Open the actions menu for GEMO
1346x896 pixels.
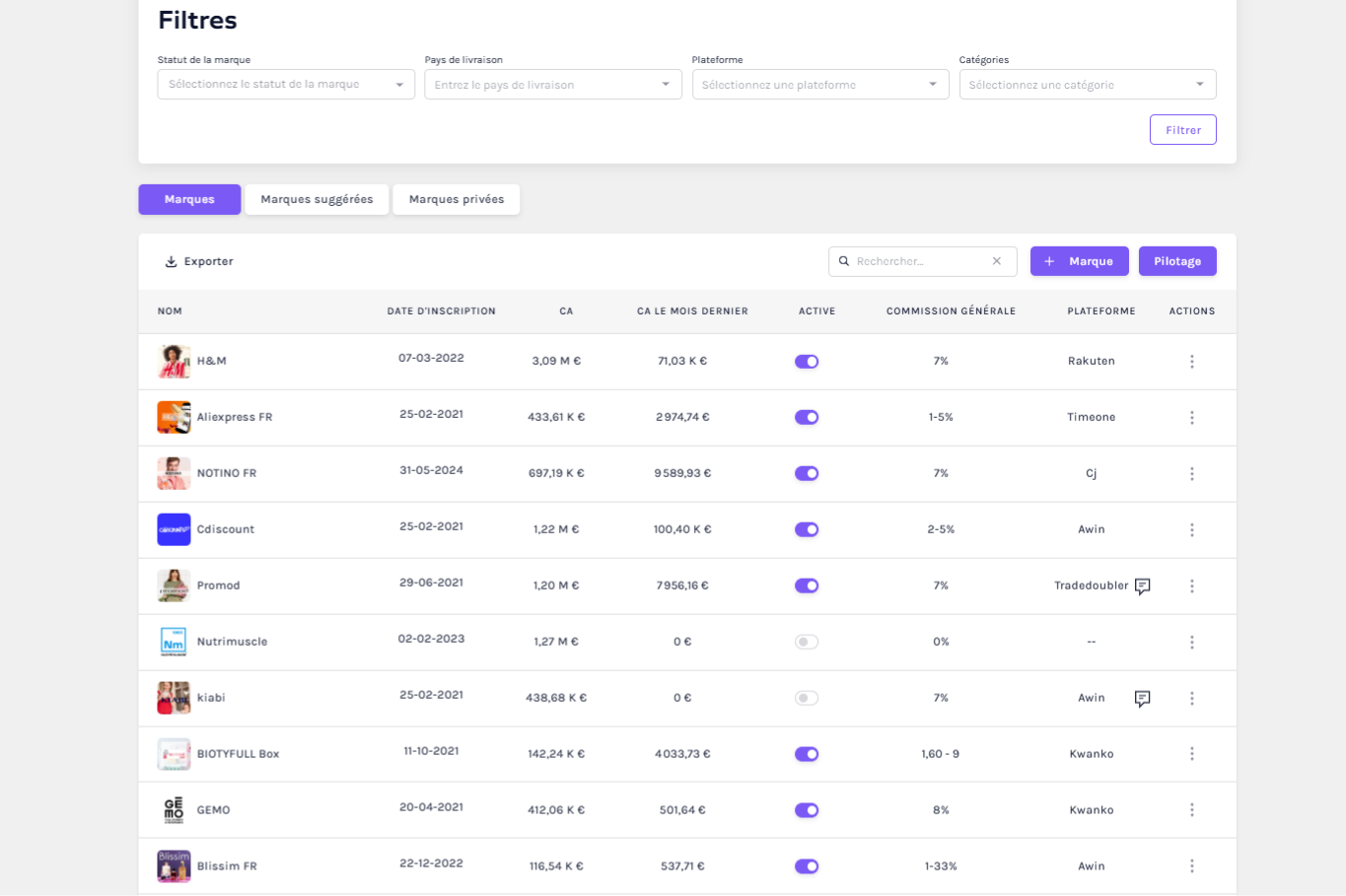pyautogui.click(x=1191, y=810)
